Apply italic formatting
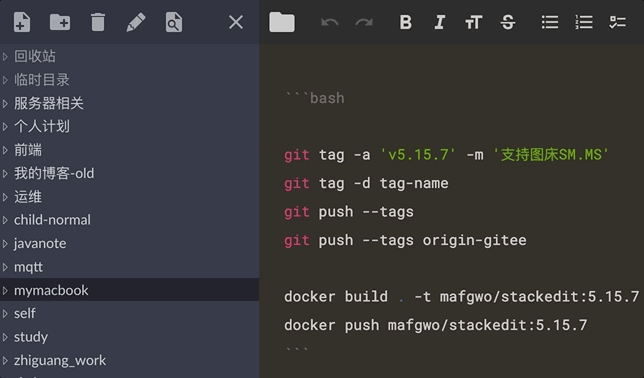This screenshot has height=378, width=644. (x=439, y=22)
